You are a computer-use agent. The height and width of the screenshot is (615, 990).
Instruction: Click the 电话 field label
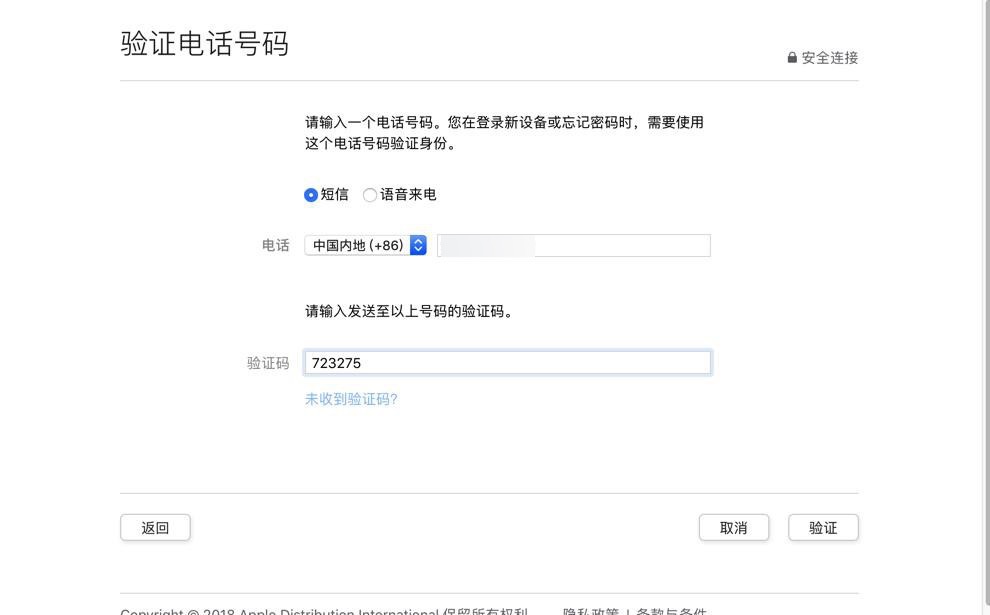275,245
